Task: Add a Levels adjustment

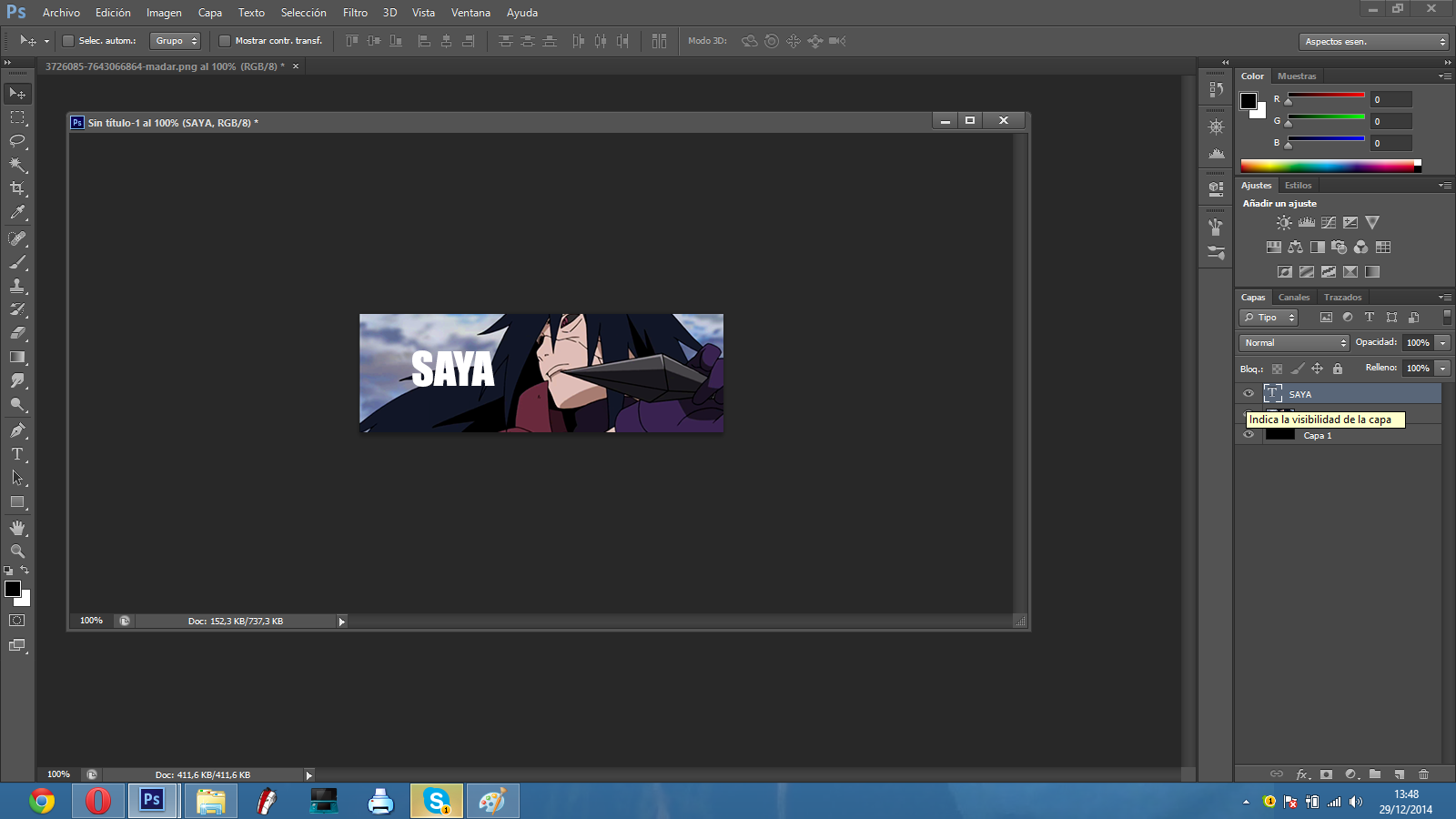Action: 1307,222
